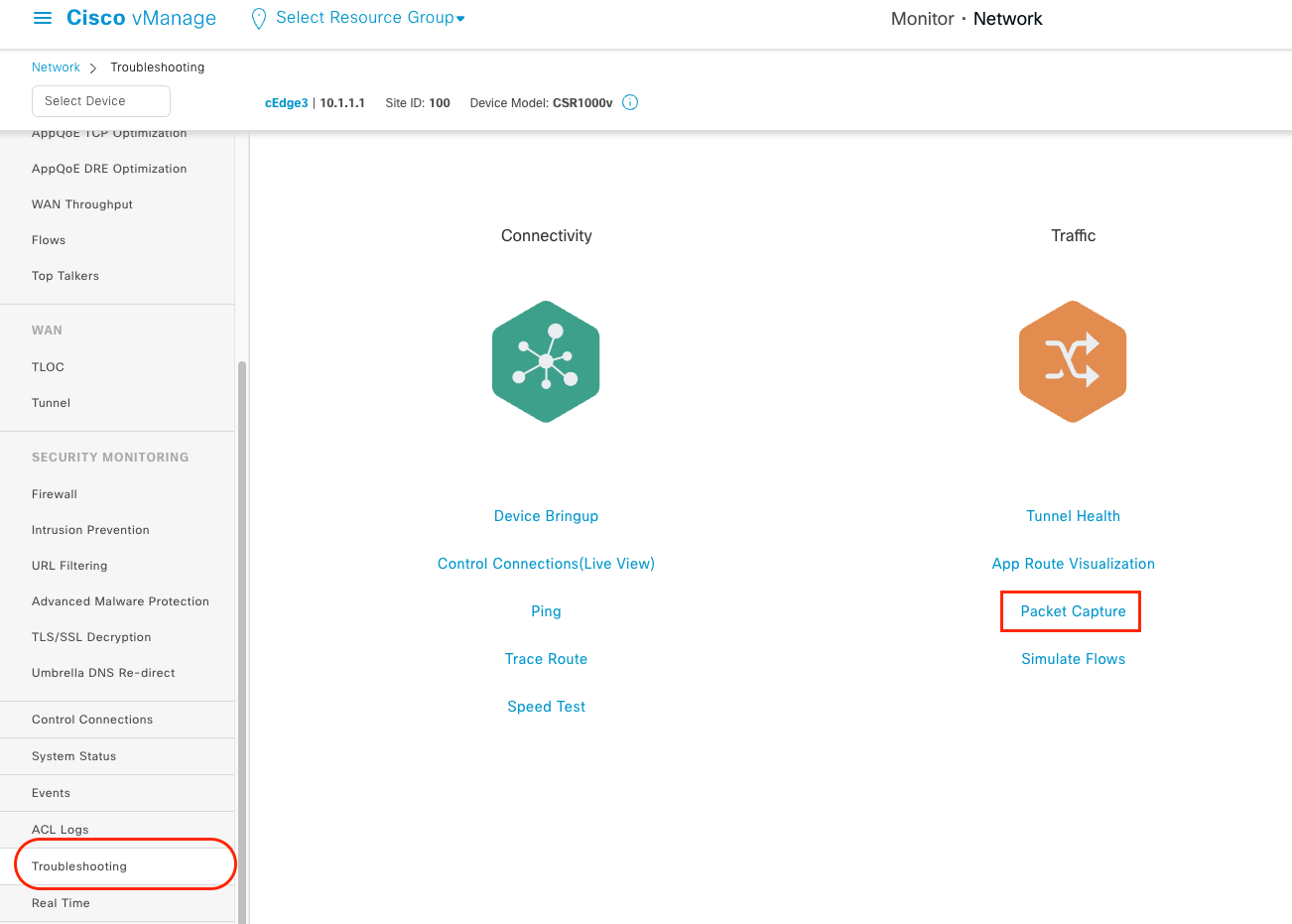Click the cEdge3 device name link
The height and width of the screenshot is (924, 1292).
286,103
